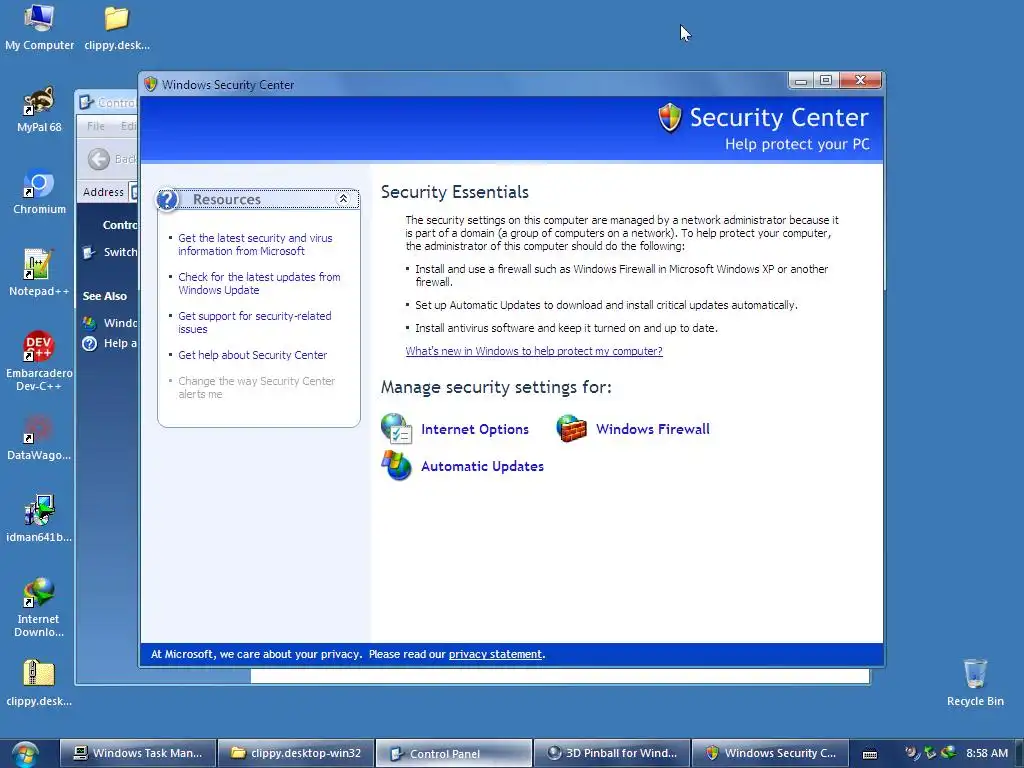
Task: Open Internet Options security settings icon
Action: coord(396,429)
